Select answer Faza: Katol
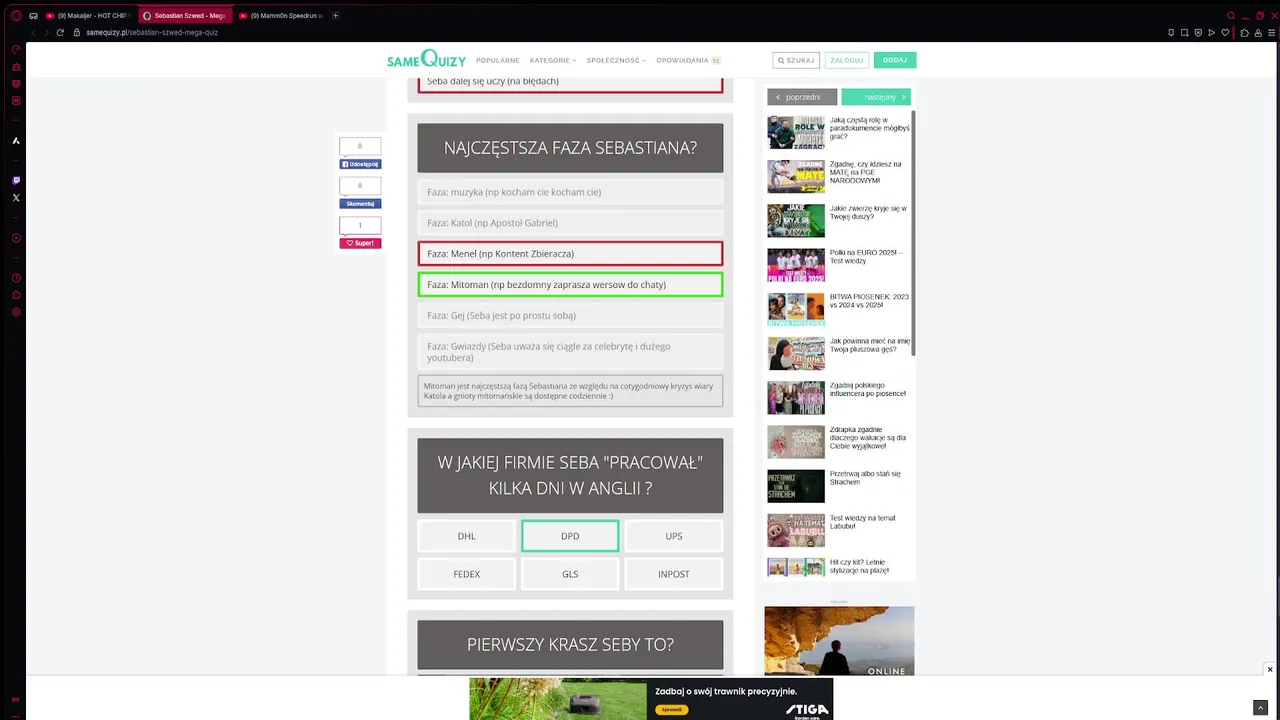Viewport: 1280px width, 720px height. pos(570,223)
